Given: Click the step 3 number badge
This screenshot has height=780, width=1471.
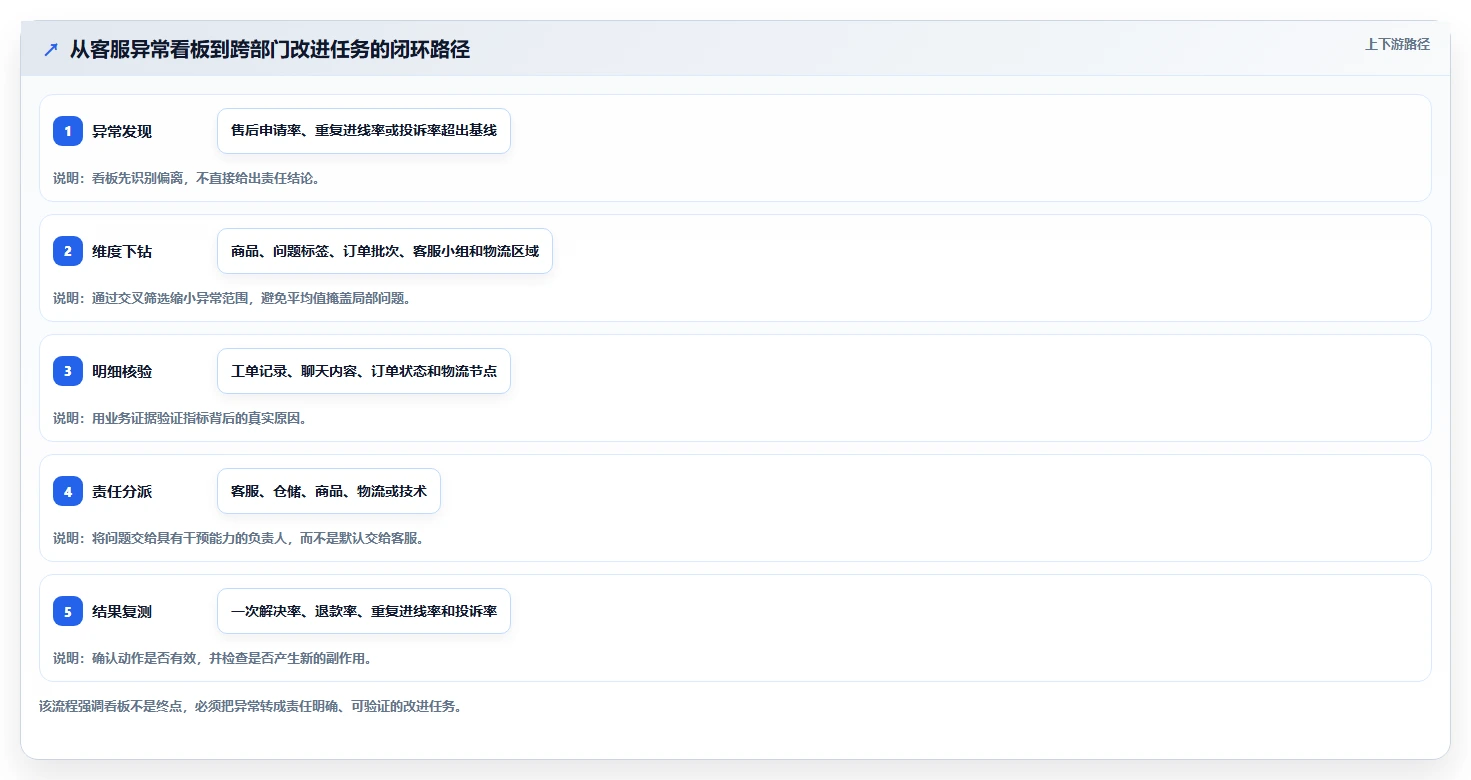Looking at the screenshot, I should click(x=68, y=371).
